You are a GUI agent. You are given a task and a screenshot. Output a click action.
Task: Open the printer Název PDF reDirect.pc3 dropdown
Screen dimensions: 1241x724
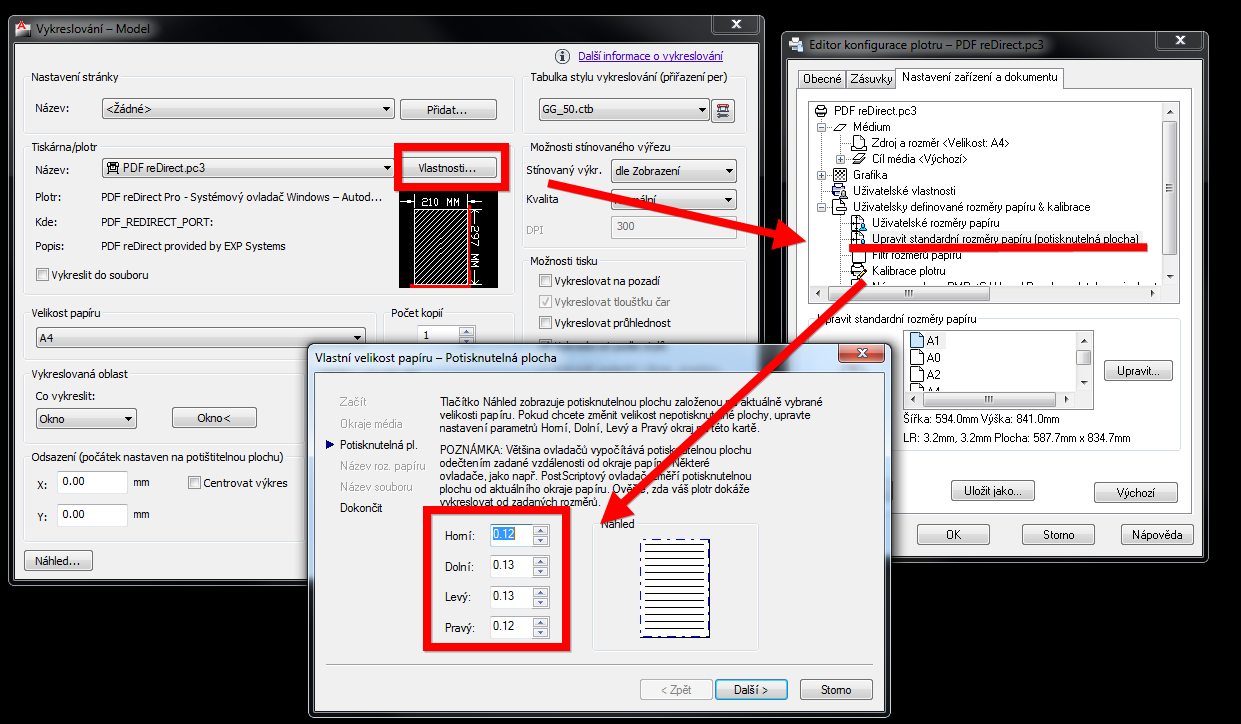(x=248, y=168)
